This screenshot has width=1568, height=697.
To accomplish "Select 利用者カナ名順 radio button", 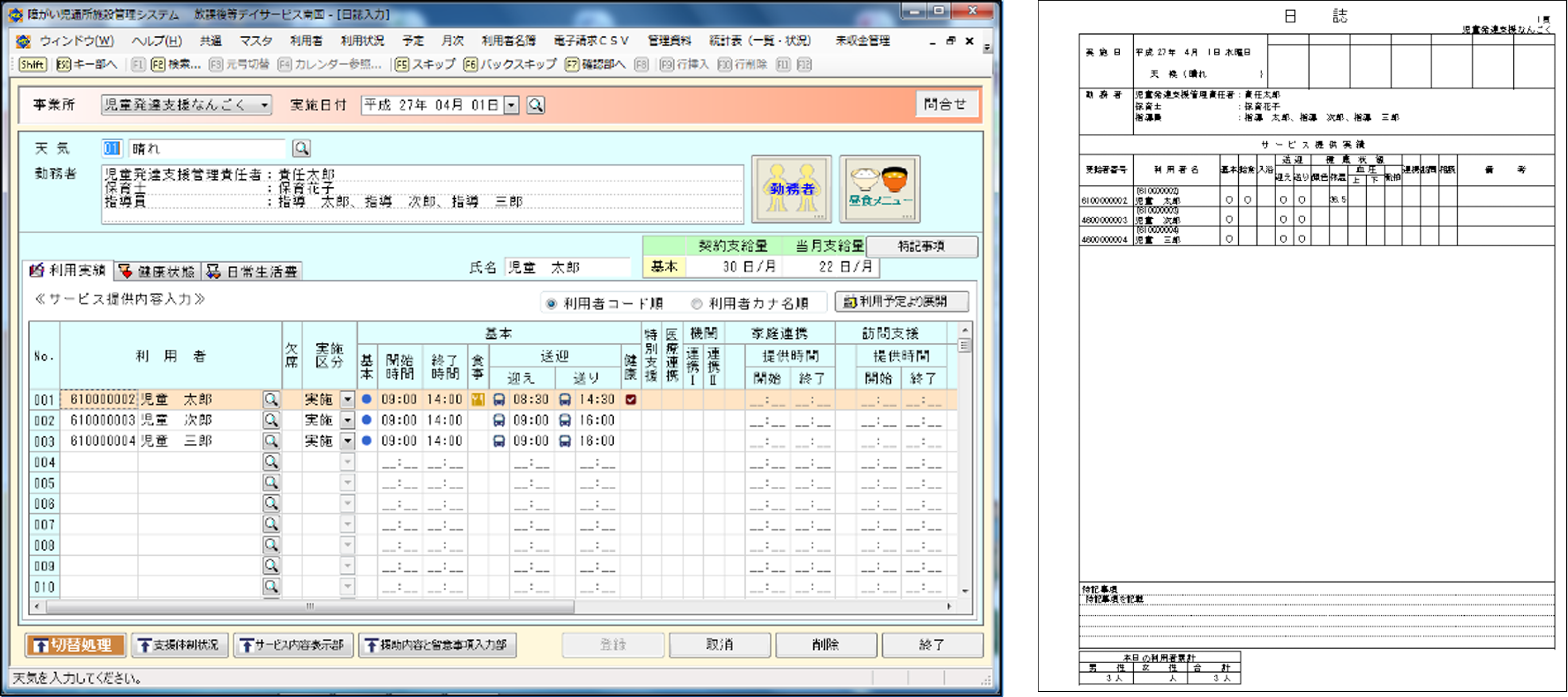I will 697,303.
